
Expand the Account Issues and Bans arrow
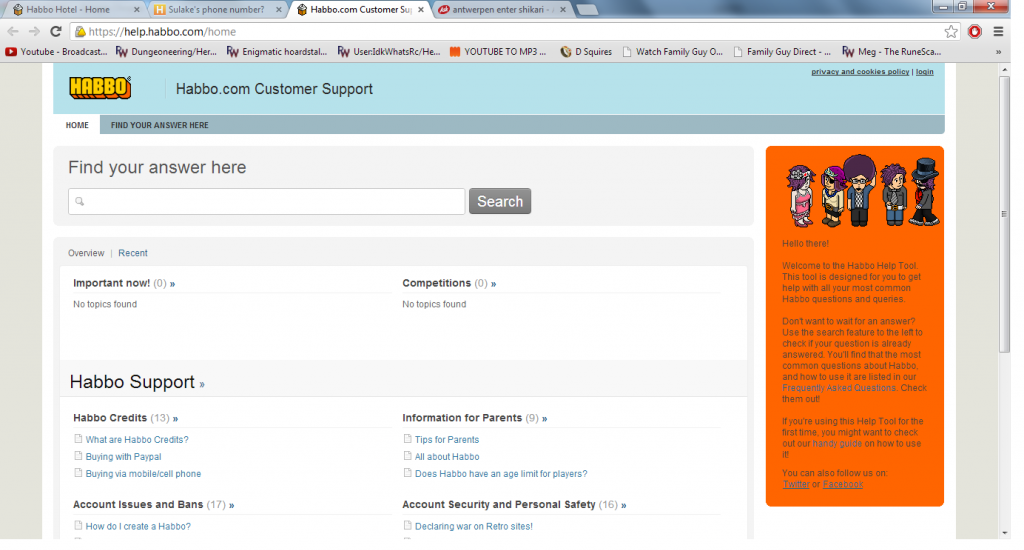coord(232,505)
